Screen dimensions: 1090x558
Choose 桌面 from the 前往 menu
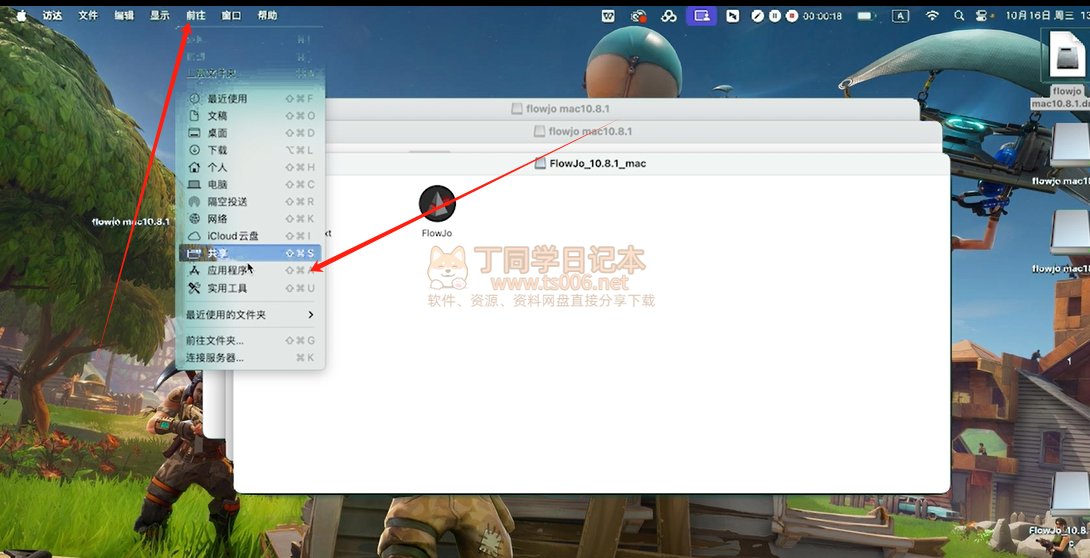pos(251,133)
